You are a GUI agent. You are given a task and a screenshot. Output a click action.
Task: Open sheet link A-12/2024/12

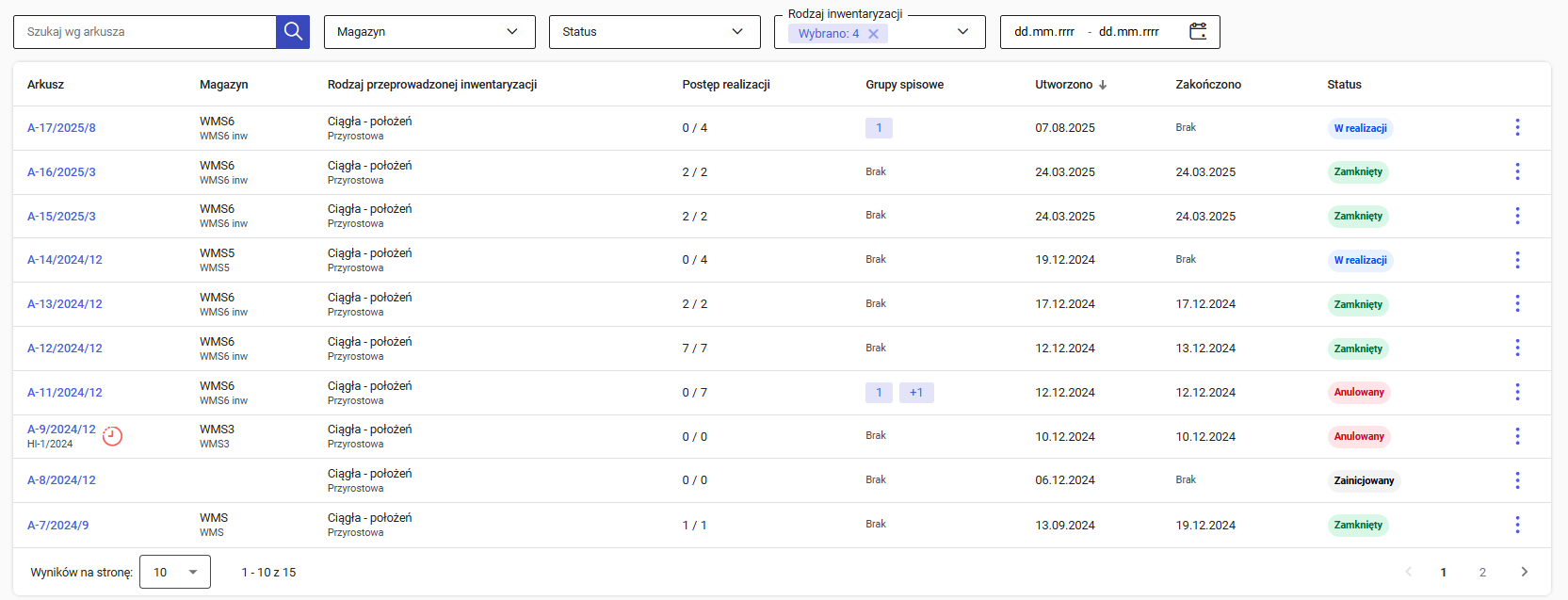[x=65, y=349]
